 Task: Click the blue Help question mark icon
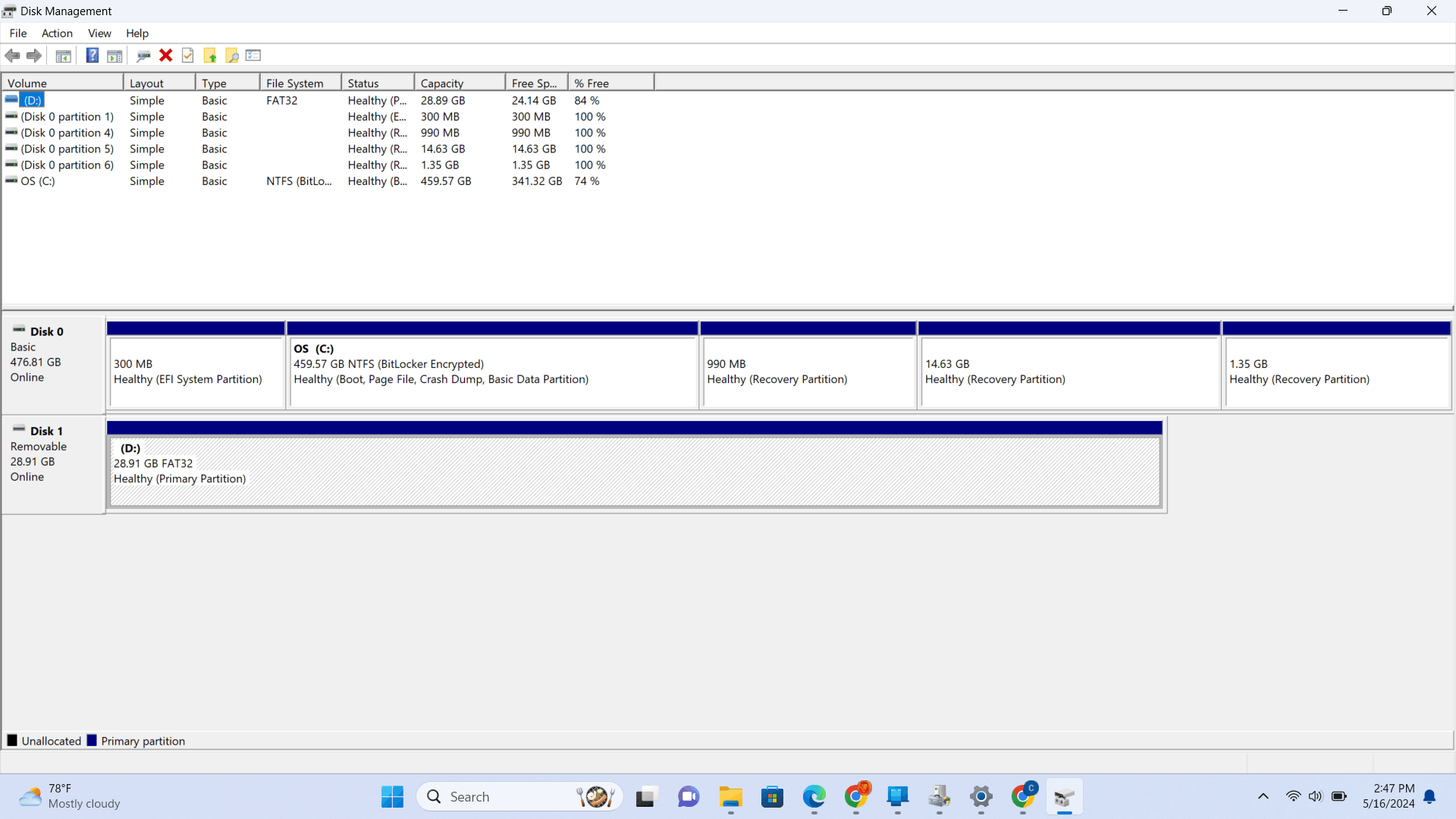pyautogui.click(x=92, y=55)
